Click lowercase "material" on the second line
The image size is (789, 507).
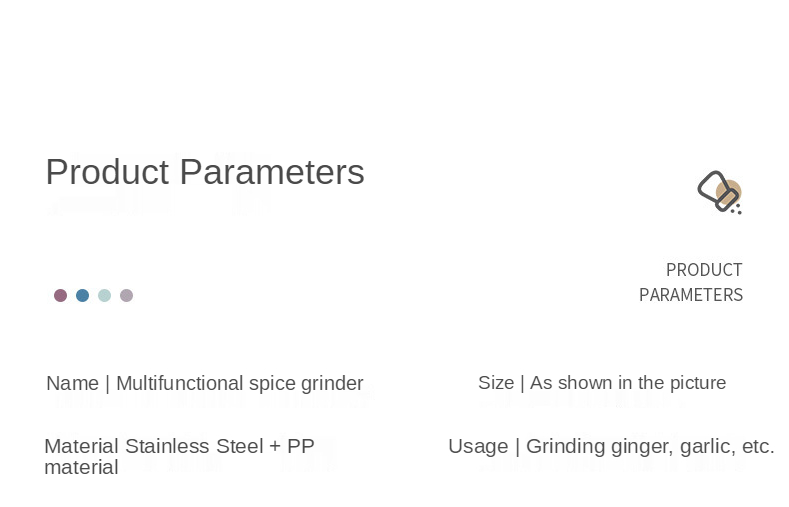pyautogui.click(x=81, y=467)
